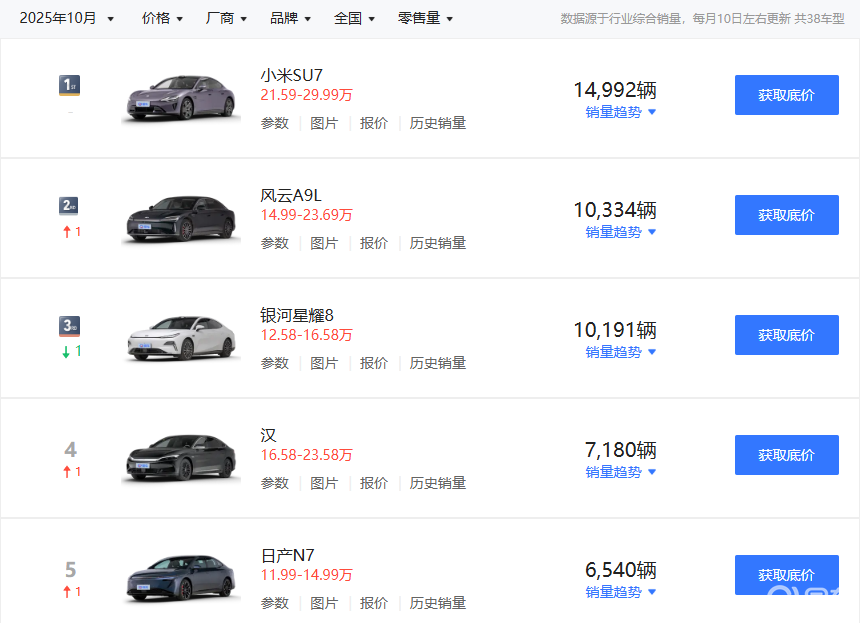Open the 小米SU7 car thumbnail
This screenshot has height=623, width=865.
180,98
